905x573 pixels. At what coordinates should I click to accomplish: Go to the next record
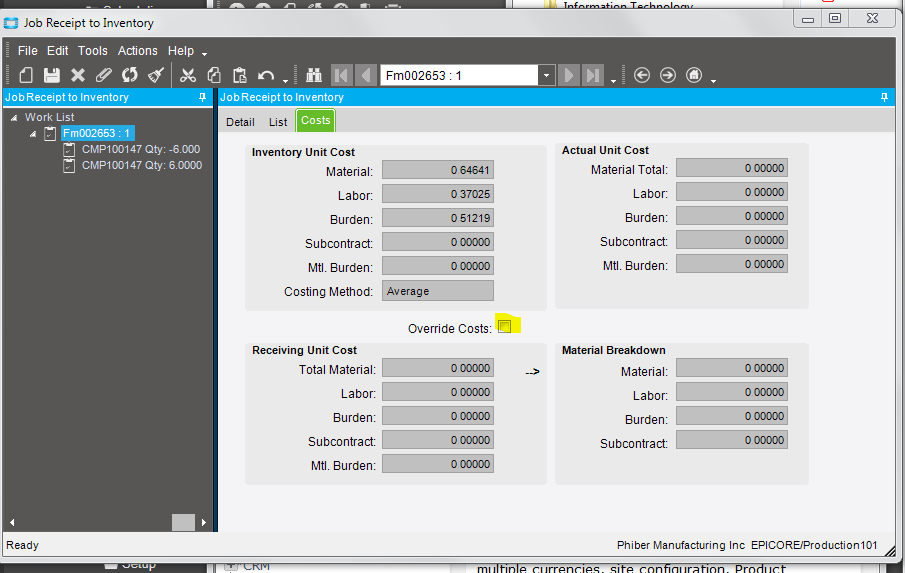coord(569,75)
